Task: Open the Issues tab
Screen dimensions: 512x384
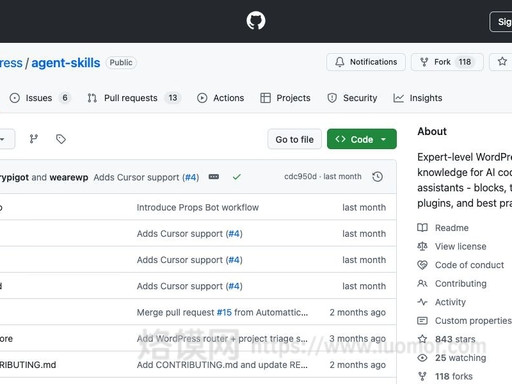Action: (x=40, y=98)
